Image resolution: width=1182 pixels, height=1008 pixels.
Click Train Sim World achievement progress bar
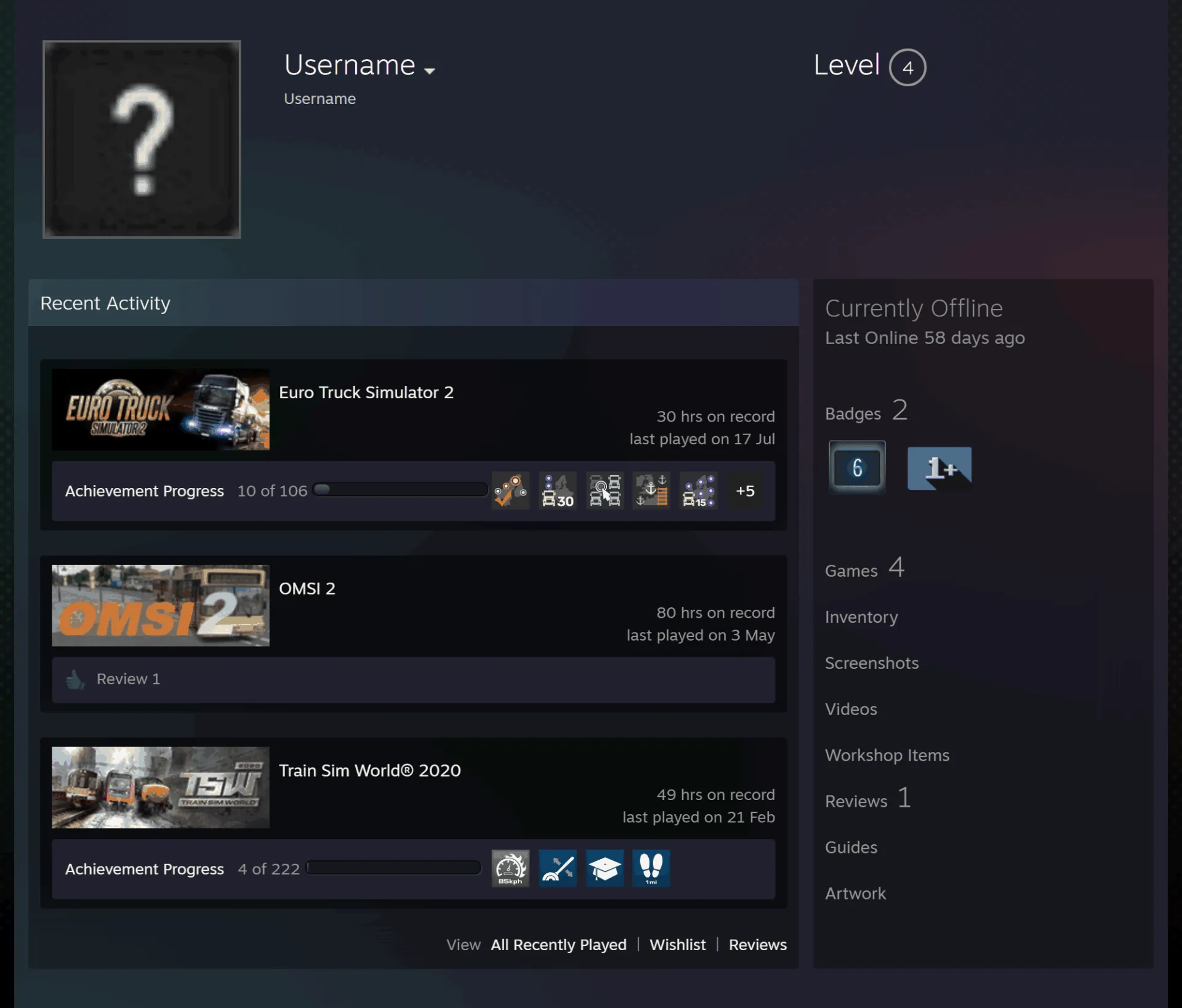[393, 868]
